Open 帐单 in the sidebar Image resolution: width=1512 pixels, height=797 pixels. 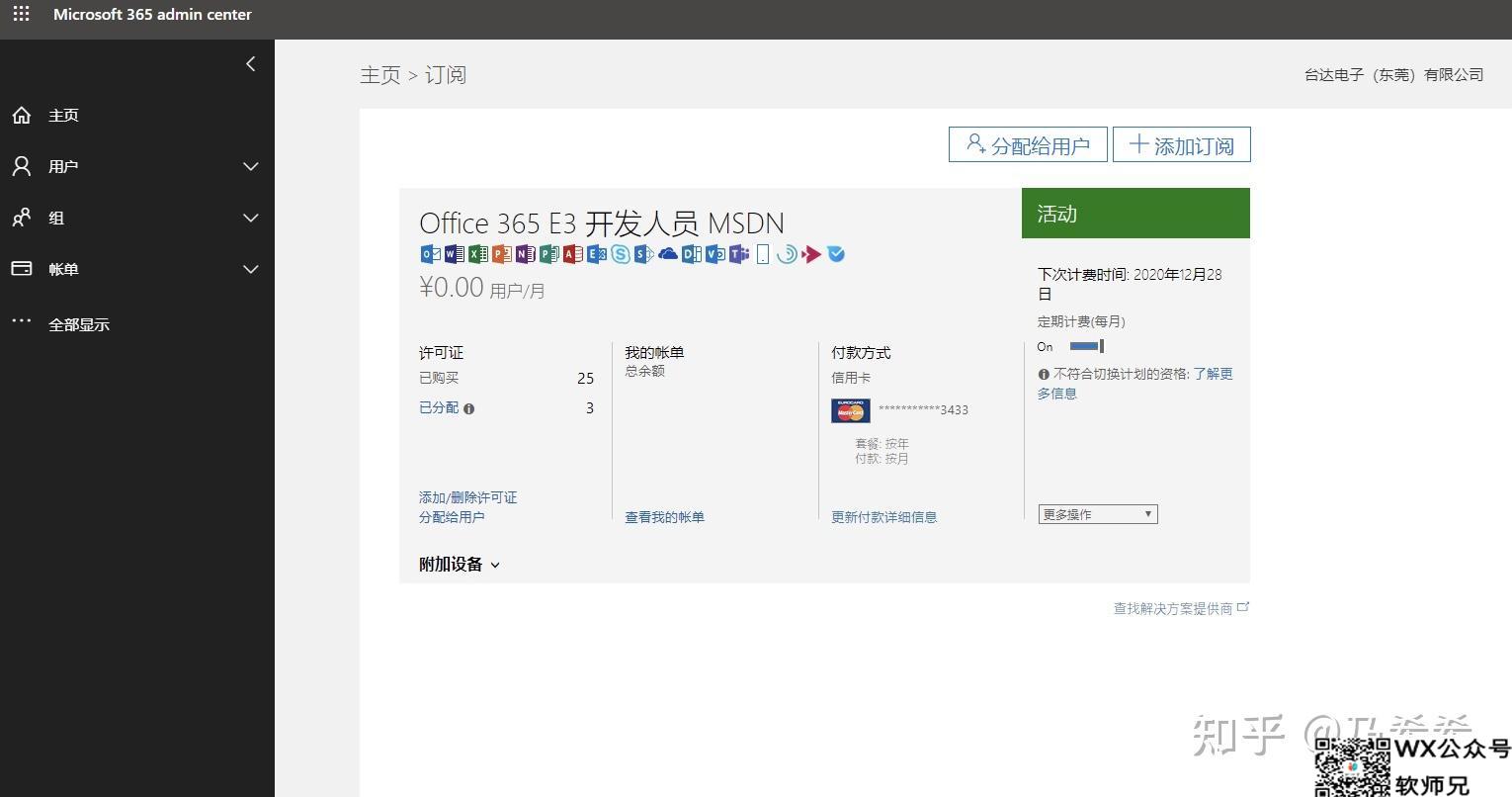pos(63,269)
